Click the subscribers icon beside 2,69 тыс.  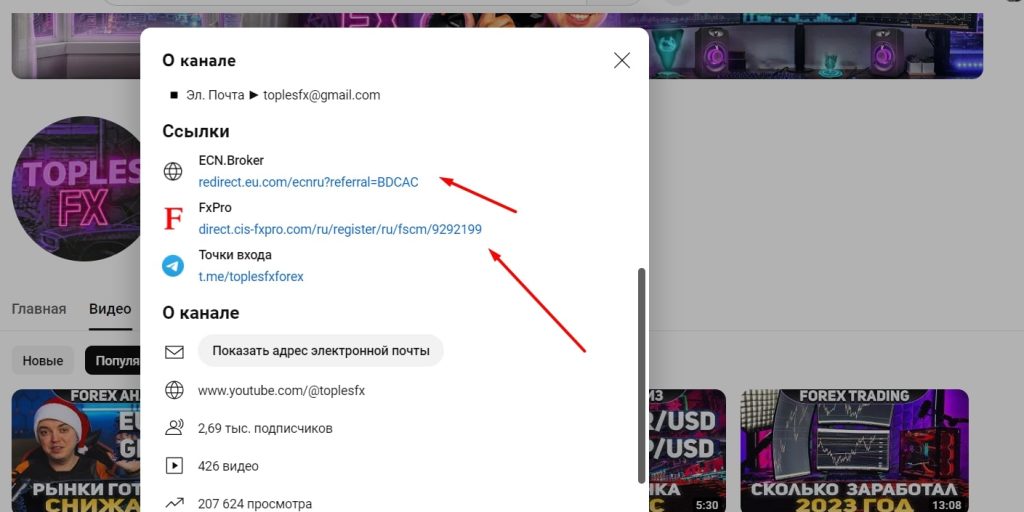tap(174, 428)
